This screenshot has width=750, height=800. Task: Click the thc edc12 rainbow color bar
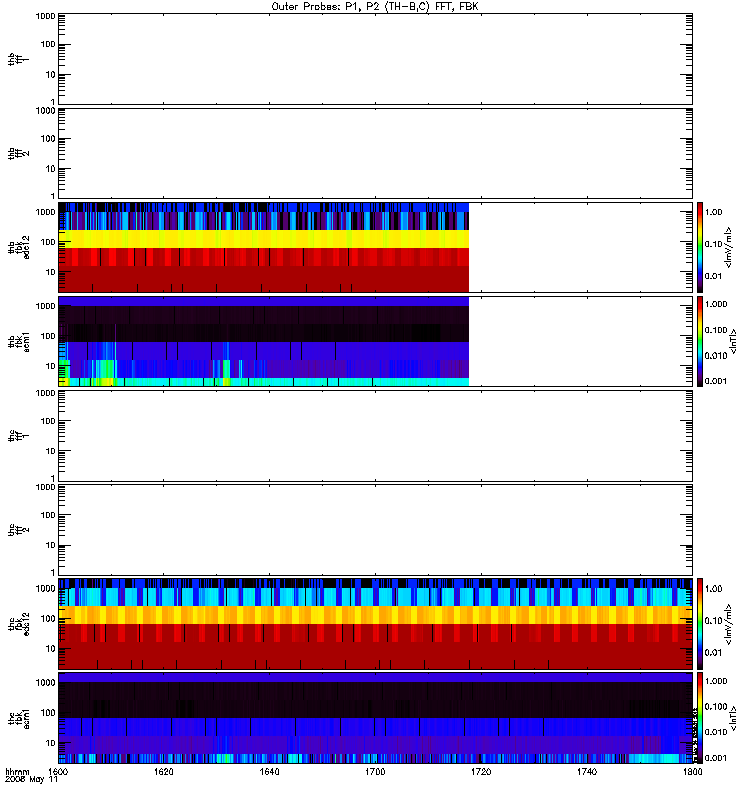(700, 624)
